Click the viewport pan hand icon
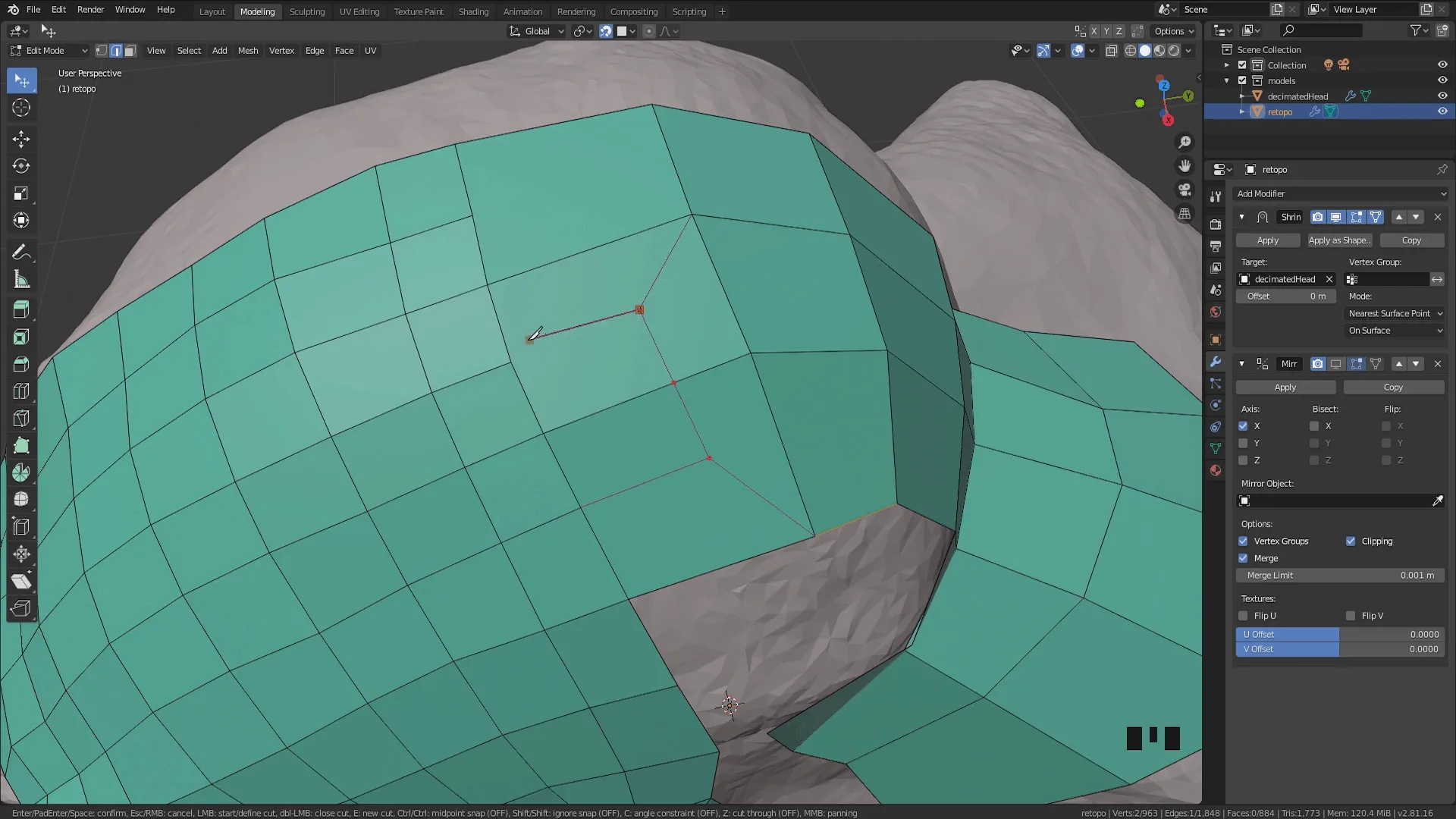The image size is (1456, 819). 1185,166
